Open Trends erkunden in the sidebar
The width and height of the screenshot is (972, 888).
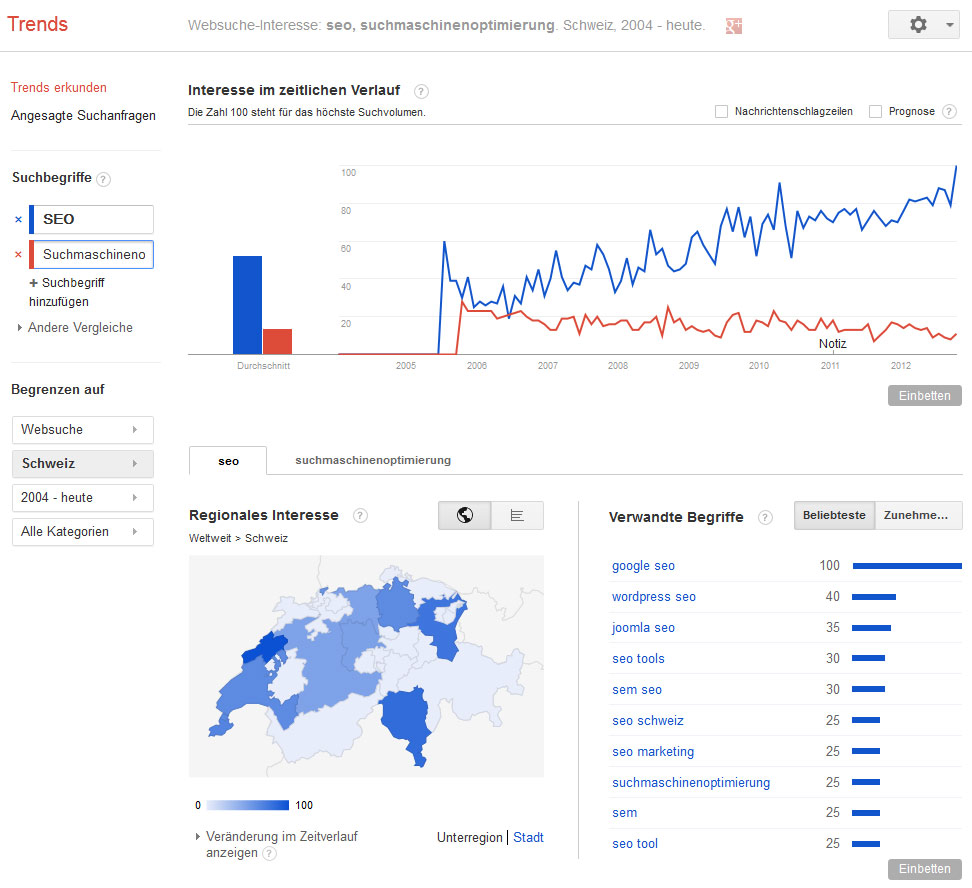tap(58, 87)
